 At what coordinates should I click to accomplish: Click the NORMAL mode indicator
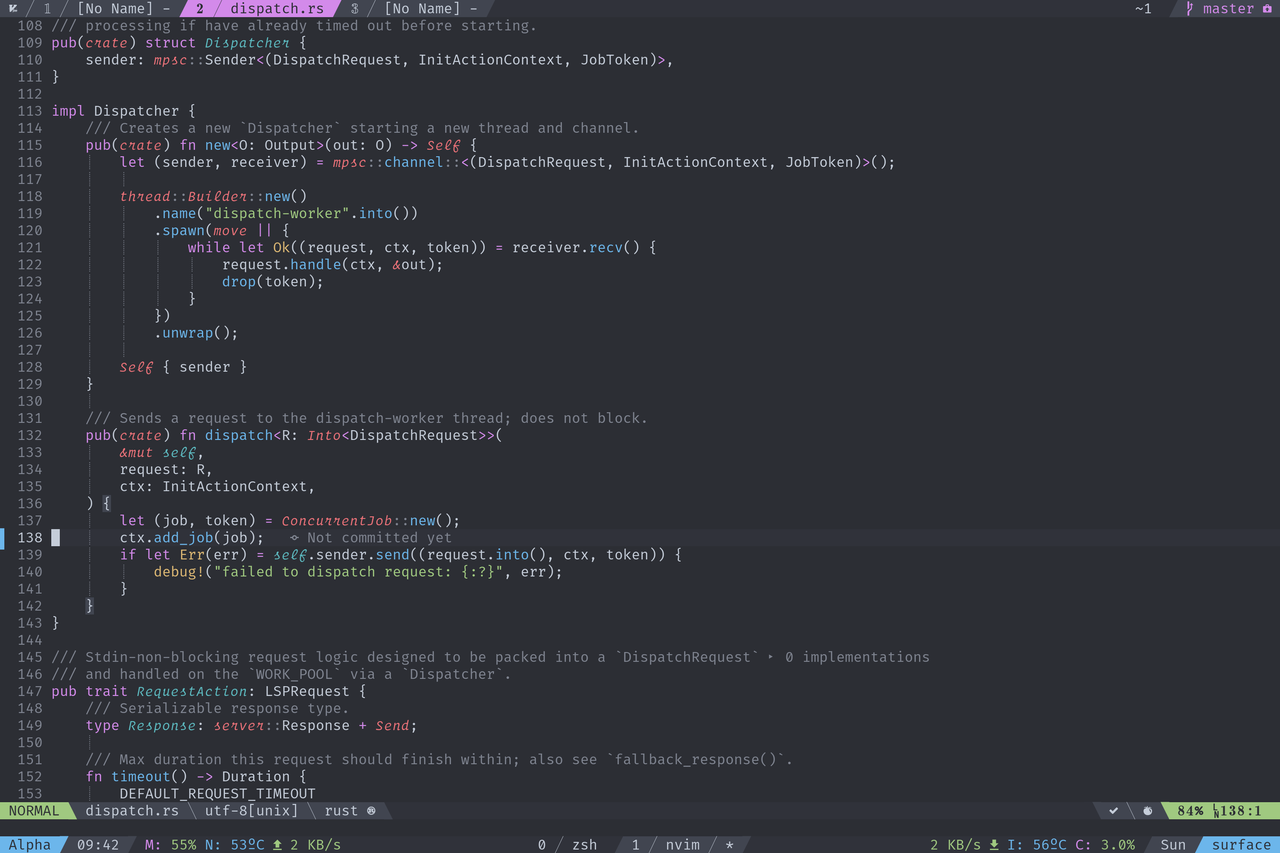34,811
